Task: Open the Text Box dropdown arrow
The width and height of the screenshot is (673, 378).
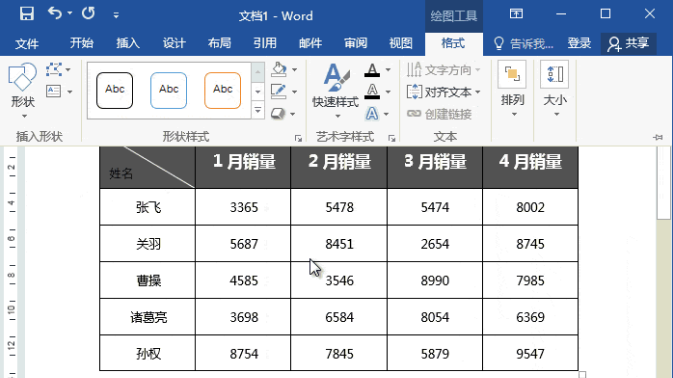Action: pos(70,92)
